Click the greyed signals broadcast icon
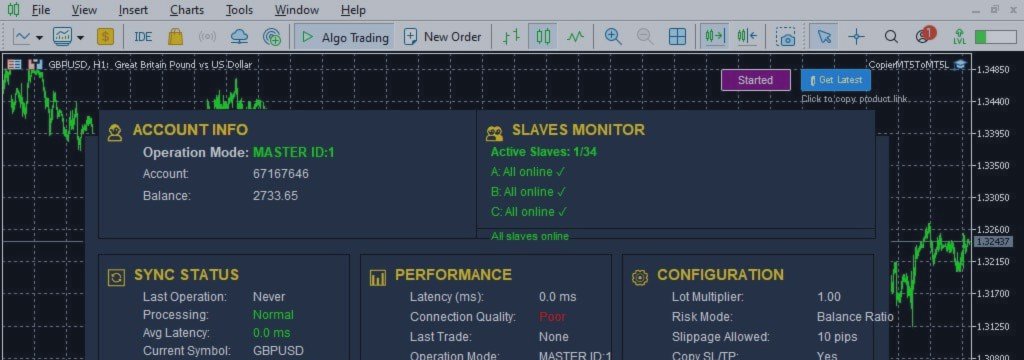Image resolution: width=1024 pixels, height=360 pixels. [207, 37]
